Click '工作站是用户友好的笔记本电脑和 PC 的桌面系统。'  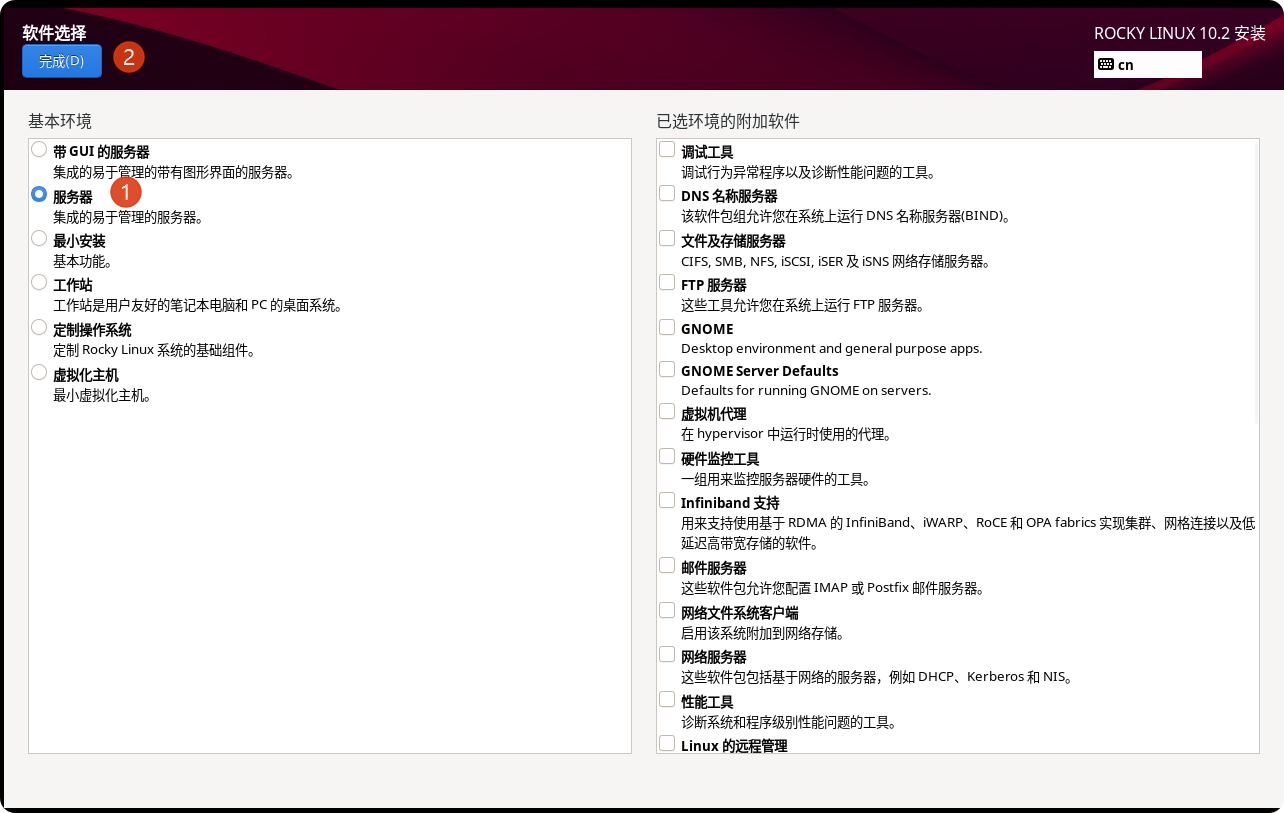pyautogui.click(x=198, y=305)
